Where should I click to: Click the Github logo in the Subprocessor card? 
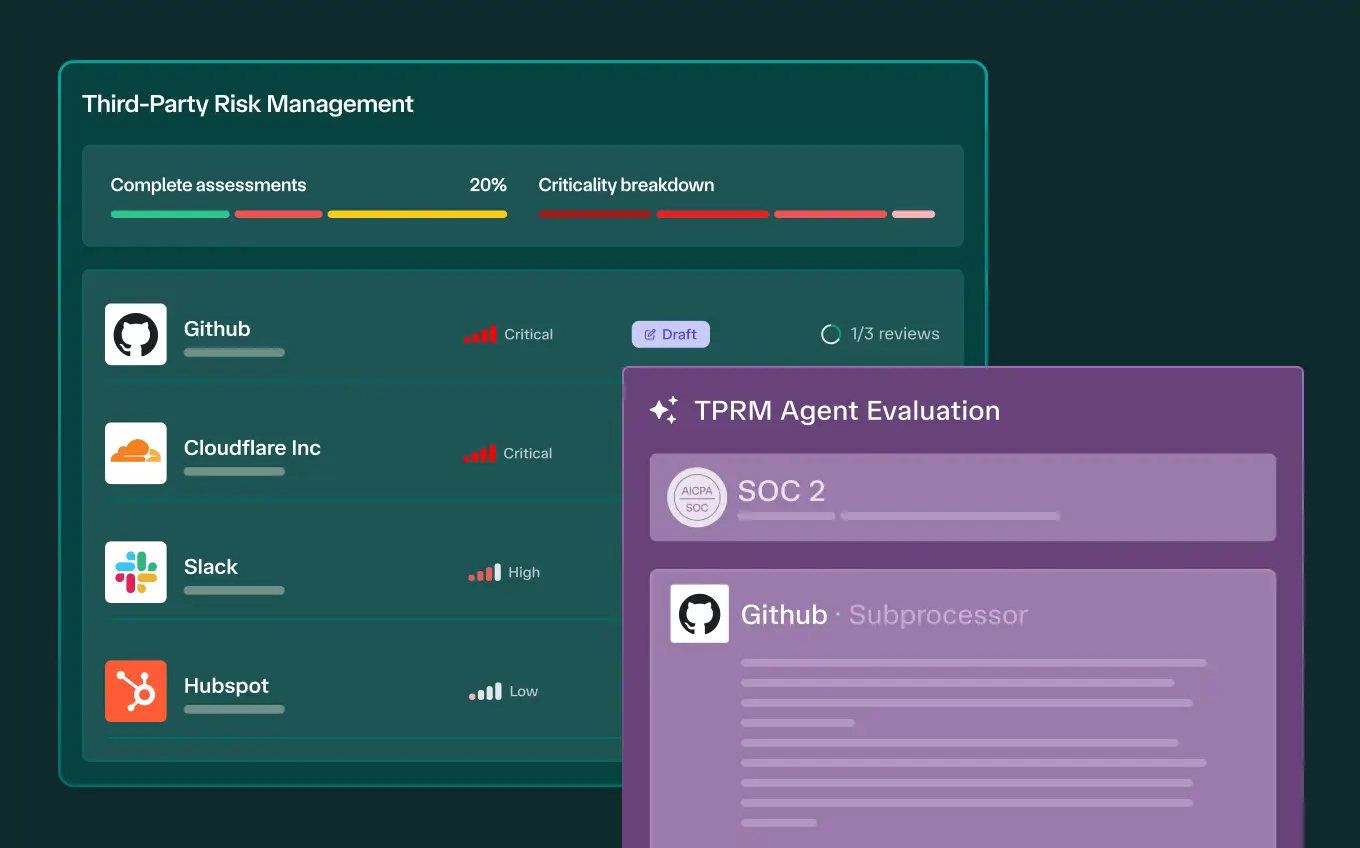[x=700, y=614]
